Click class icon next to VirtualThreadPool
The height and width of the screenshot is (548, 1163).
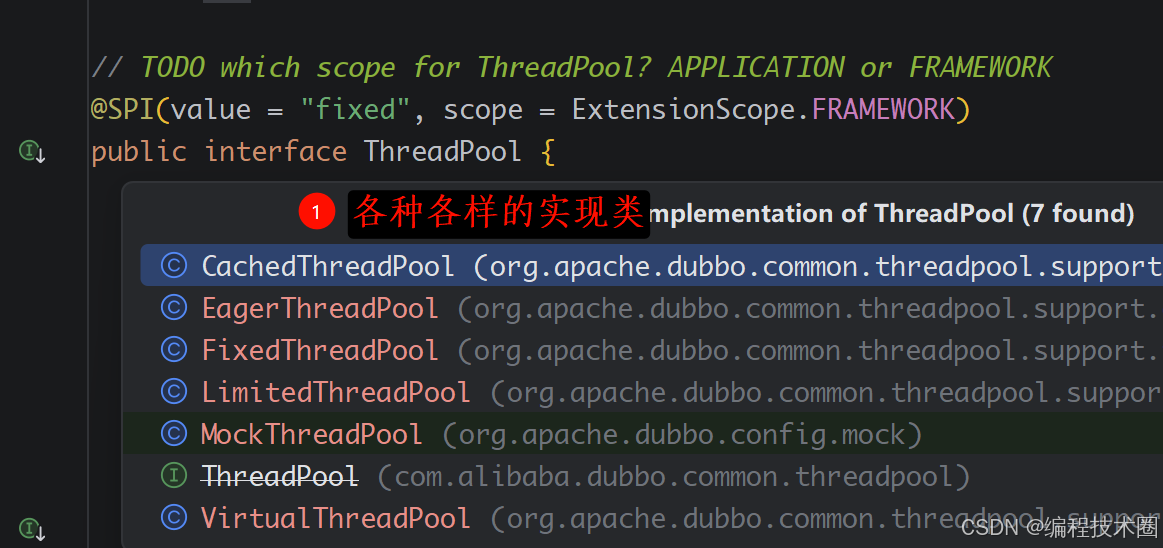point(174,518)
